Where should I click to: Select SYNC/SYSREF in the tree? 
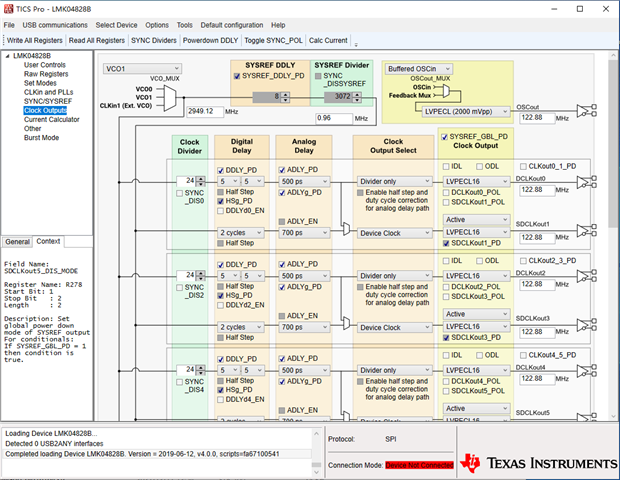pos(48,101)
